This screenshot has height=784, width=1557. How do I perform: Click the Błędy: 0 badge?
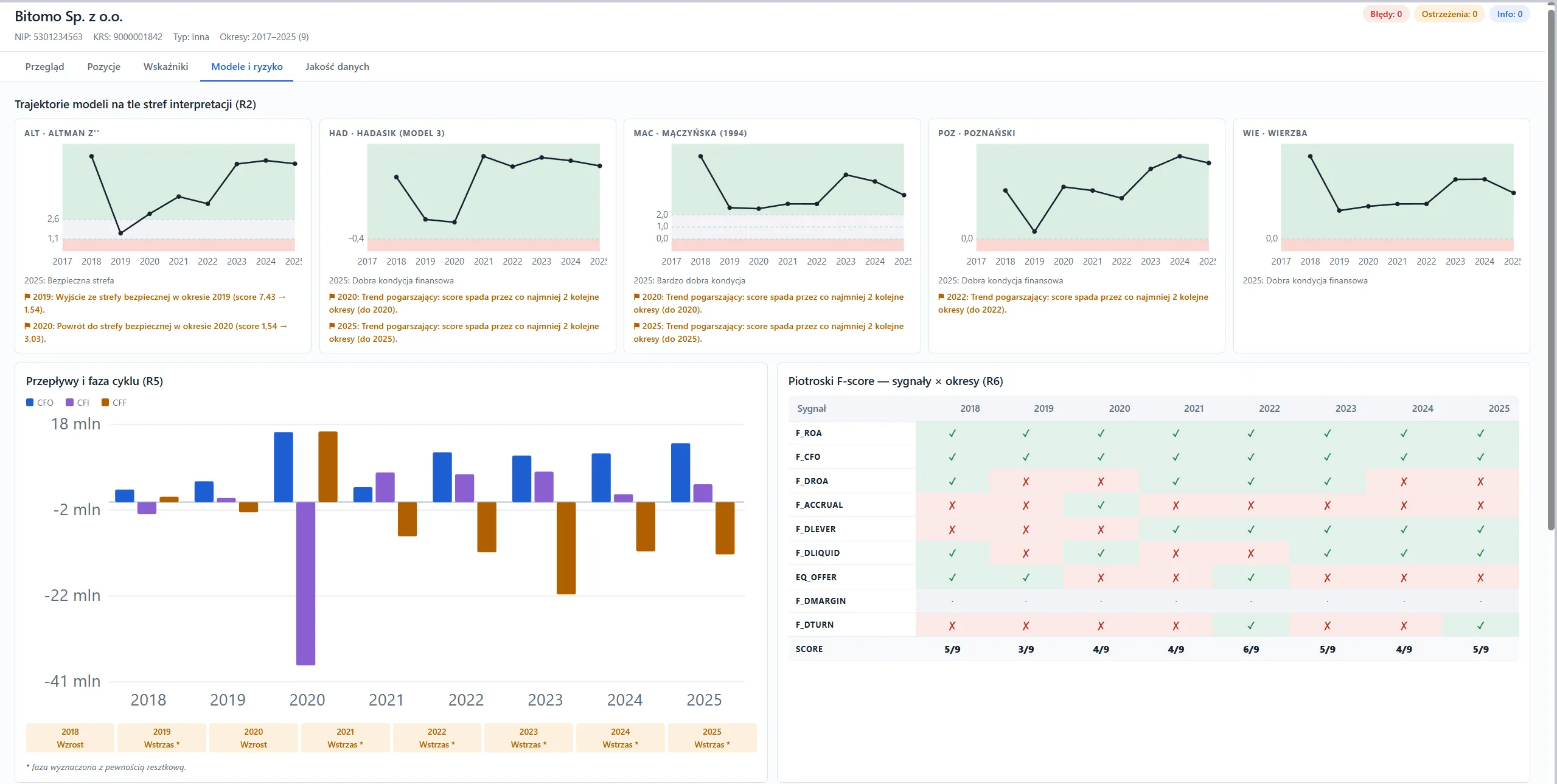tap(1386, 14)
